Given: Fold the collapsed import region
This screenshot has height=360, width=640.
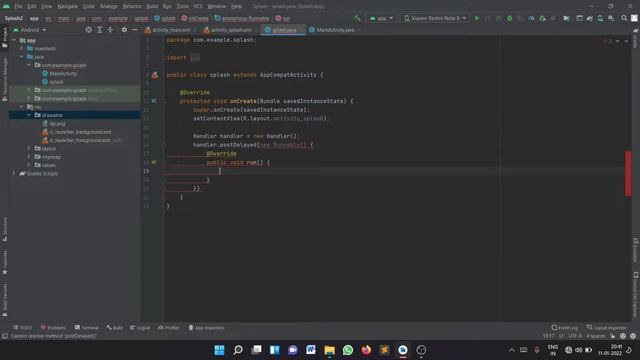Looking at the screenshot, I should pyautogui.click(x=195, y=58).
